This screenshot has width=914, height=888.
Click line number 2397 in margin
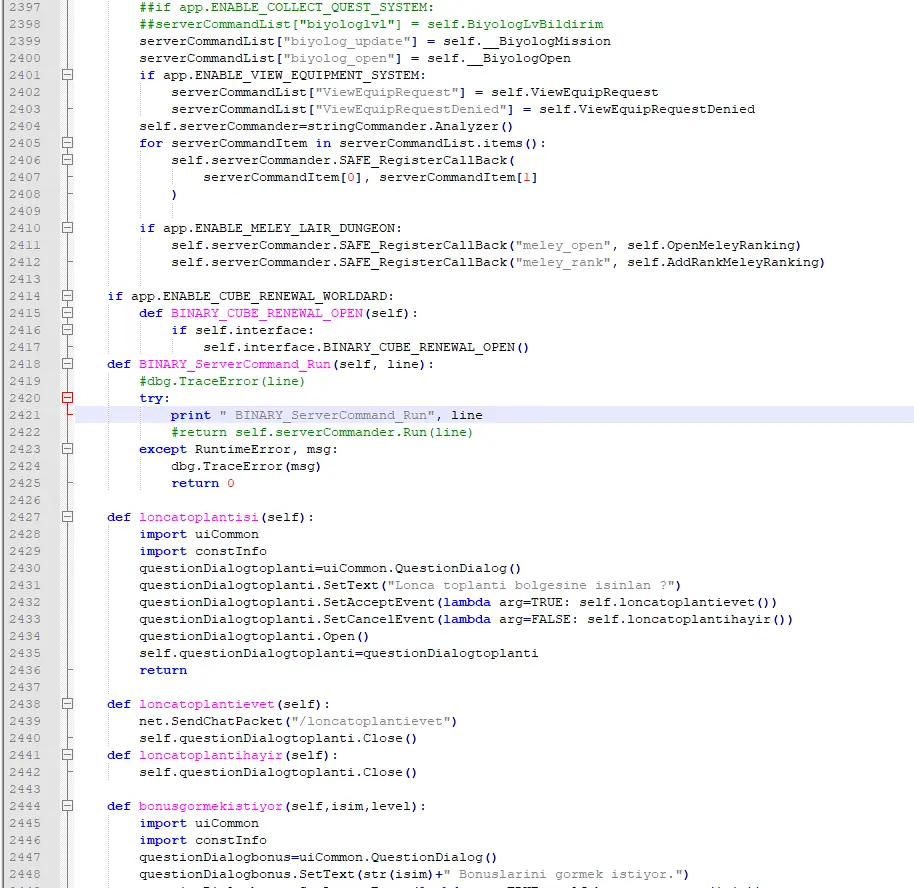point(24,7)
